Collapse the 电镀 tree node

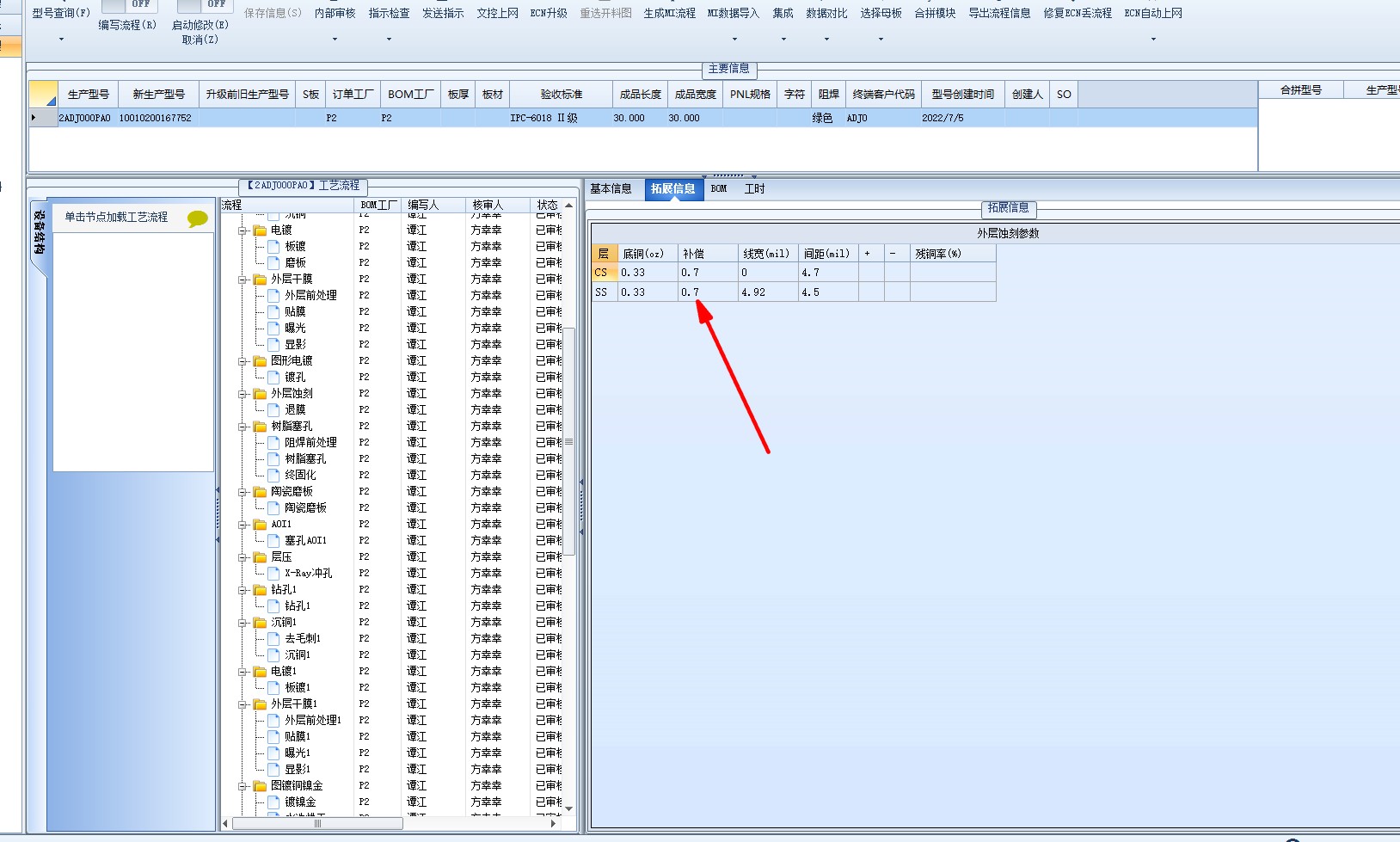coord(243,230)
